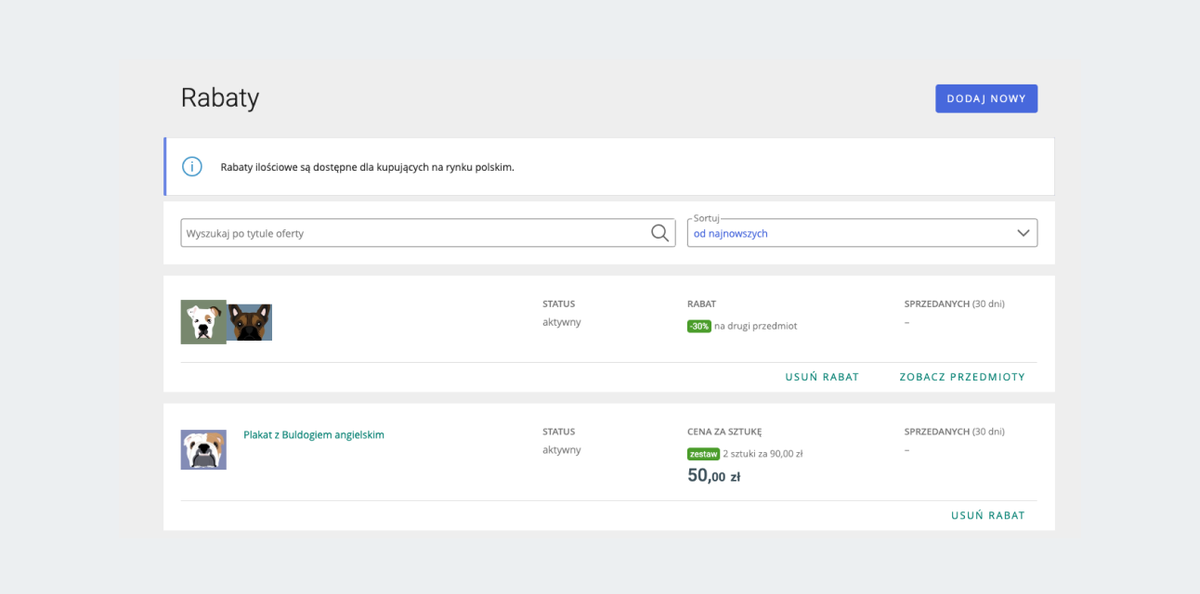Click 'aktywny' status of the poster offer

[x=562, y=450]
